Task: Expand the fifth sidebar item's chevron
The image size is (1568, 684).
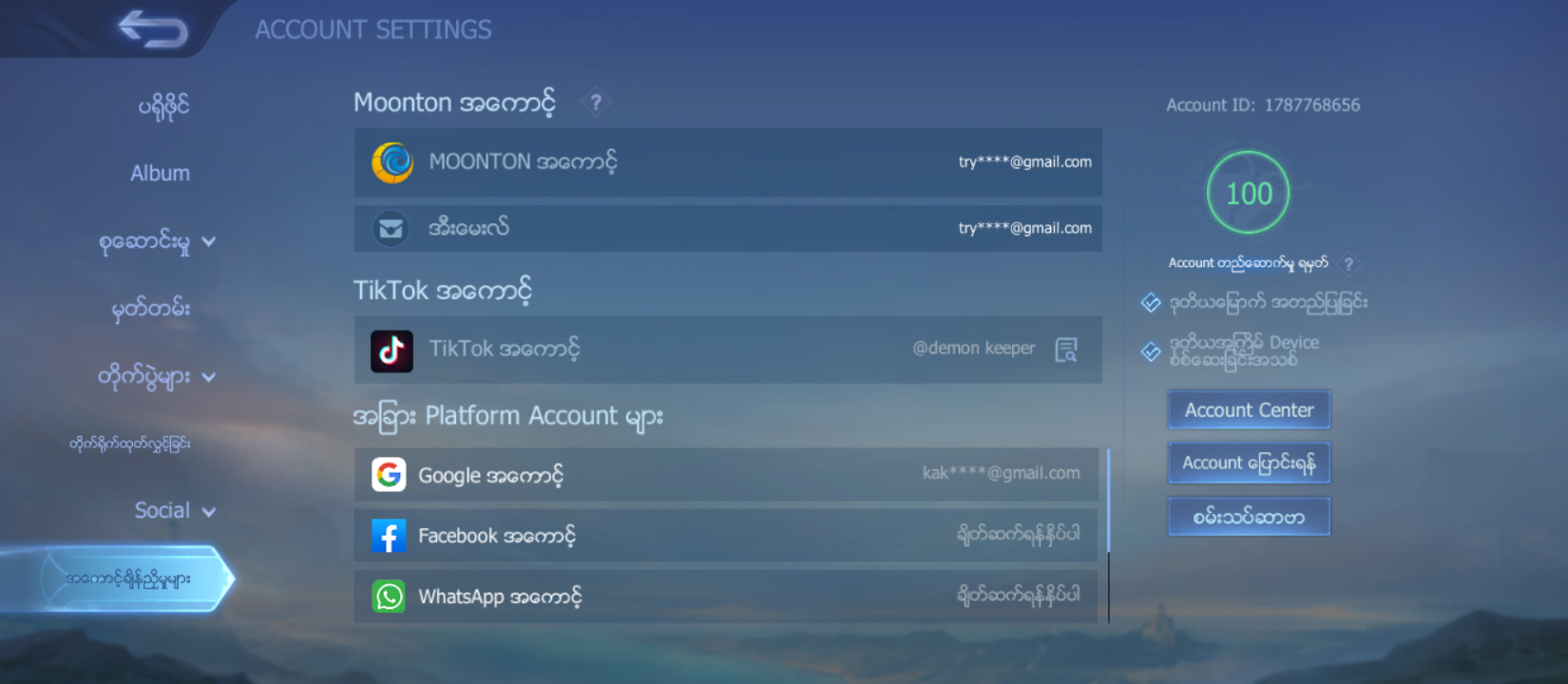Action: pyautogui.click(x=209, y=377)
